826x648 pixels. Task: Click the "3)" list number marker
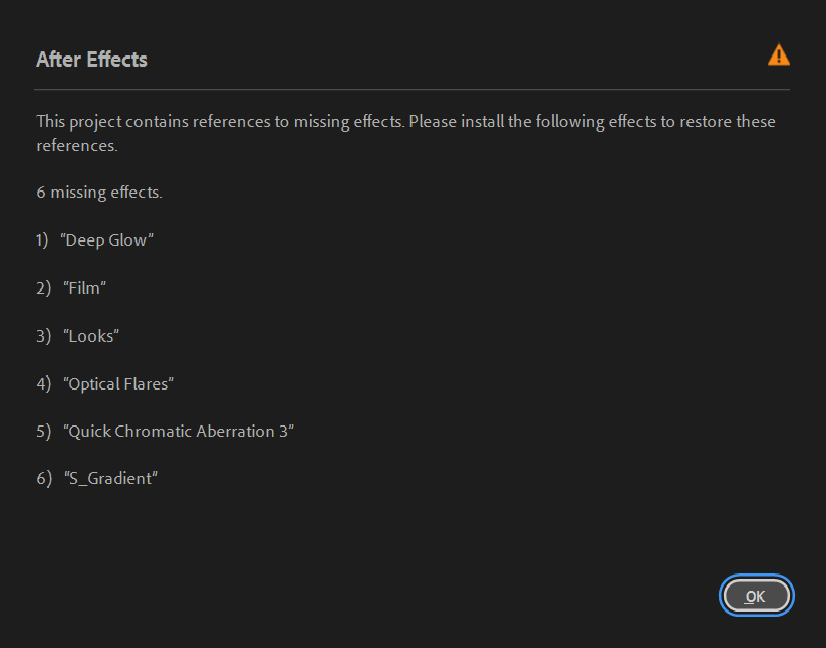click(43, 336)
